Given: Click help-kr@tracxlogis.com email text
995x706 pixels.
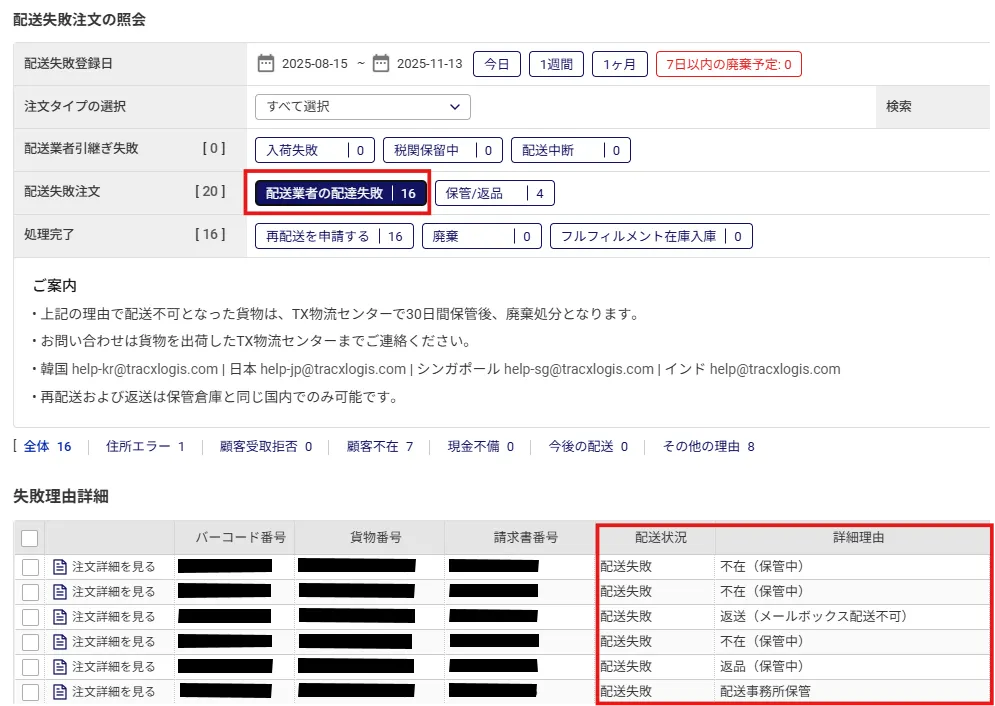Looking at the screenshot, I should coord(145,369).
